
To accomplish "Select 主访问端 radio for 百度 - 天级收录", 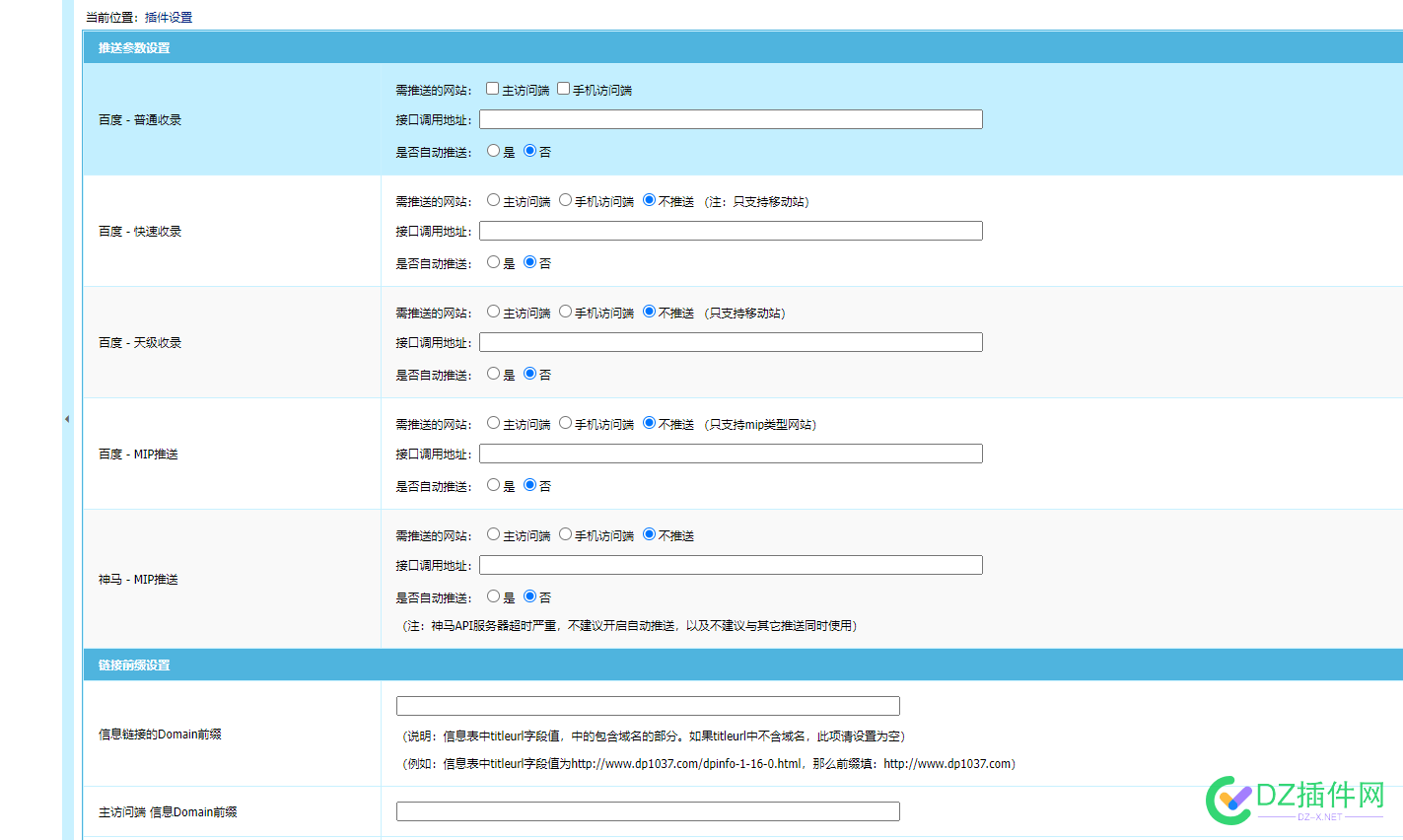I will point(493,312).
